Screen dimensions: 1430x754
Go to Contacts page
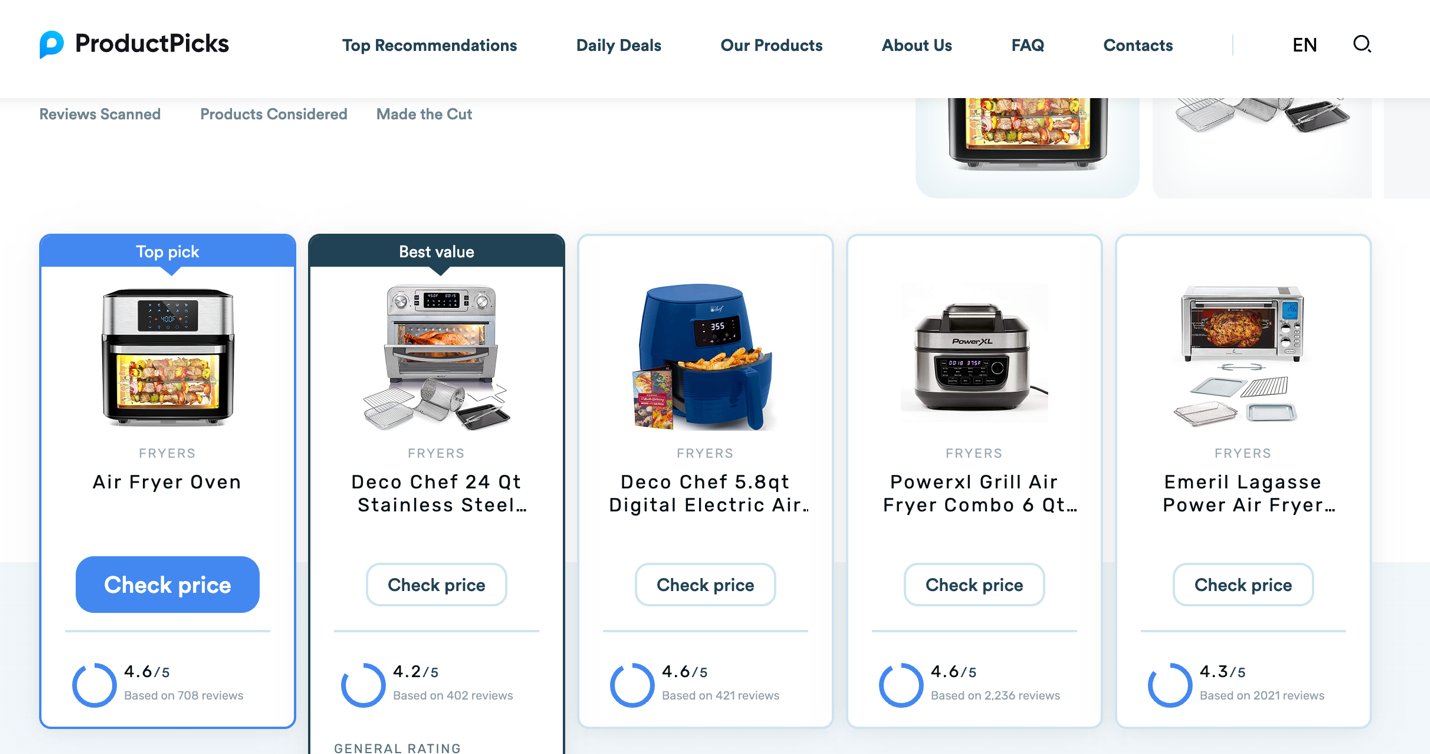[x=1138, y=45]
